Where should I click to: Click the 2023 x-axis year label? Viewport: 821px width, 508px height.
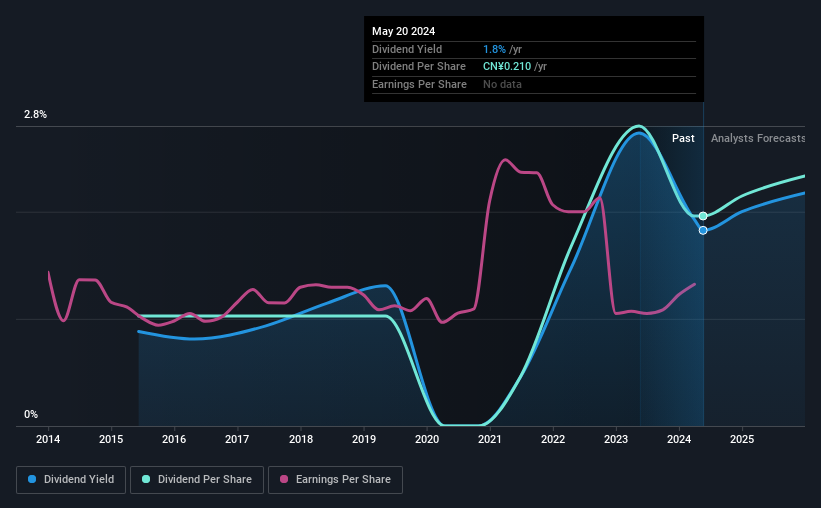(616, 439)
